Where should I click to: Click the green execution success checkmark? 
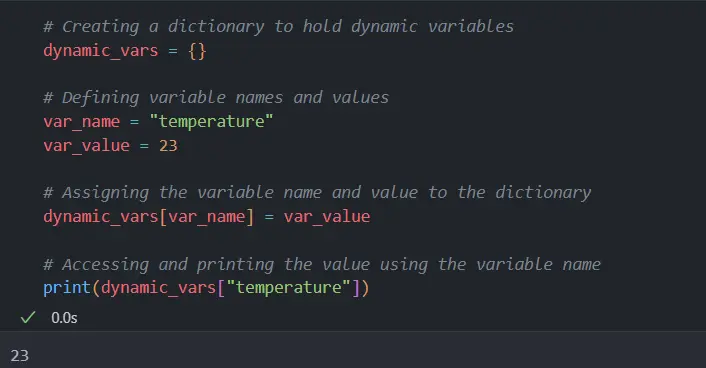pyautogui.click(x=28, y=318)
